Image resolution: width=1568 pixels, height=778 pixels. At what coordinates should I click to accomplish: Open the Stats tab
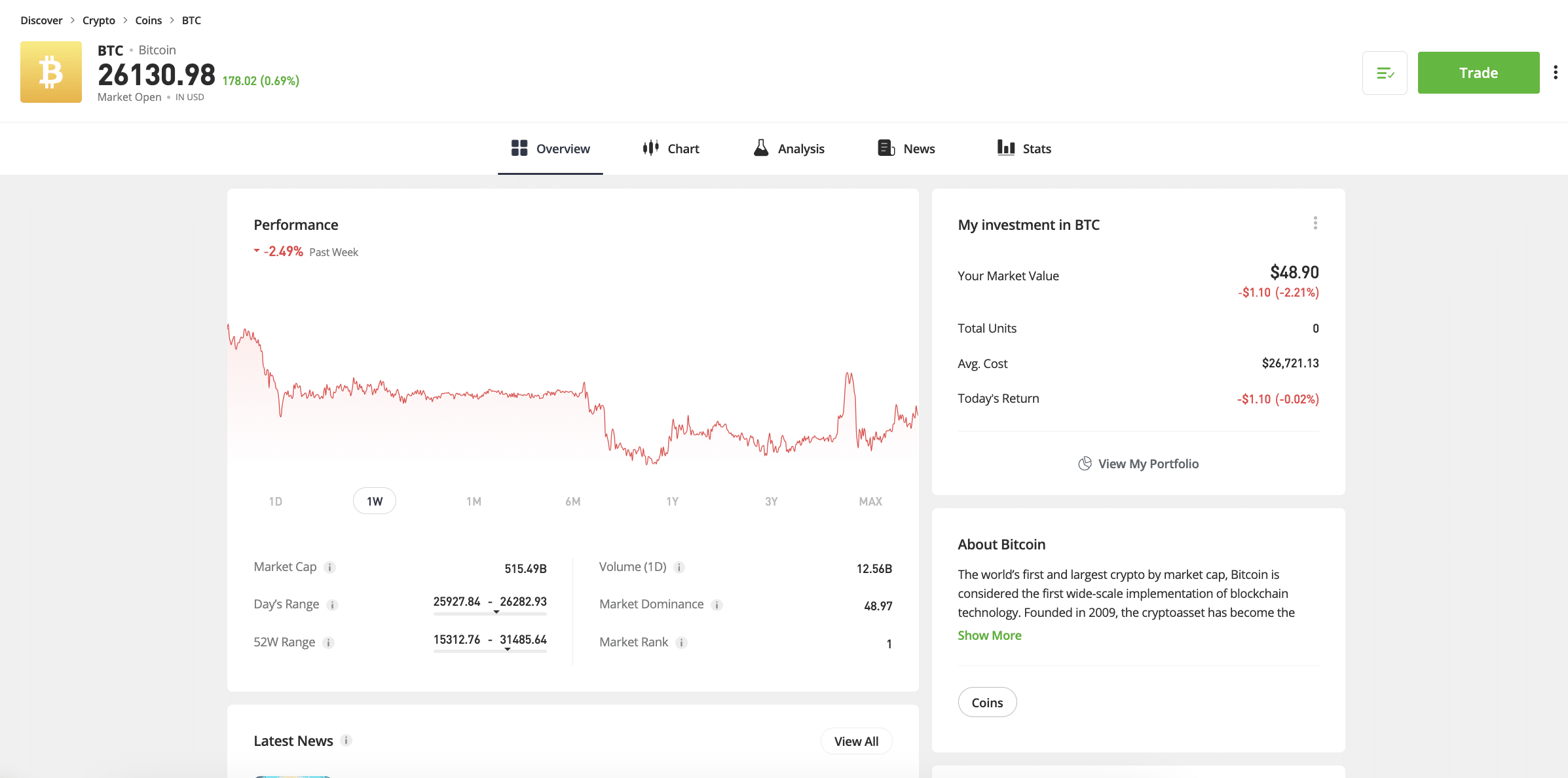coord(1024,149)
